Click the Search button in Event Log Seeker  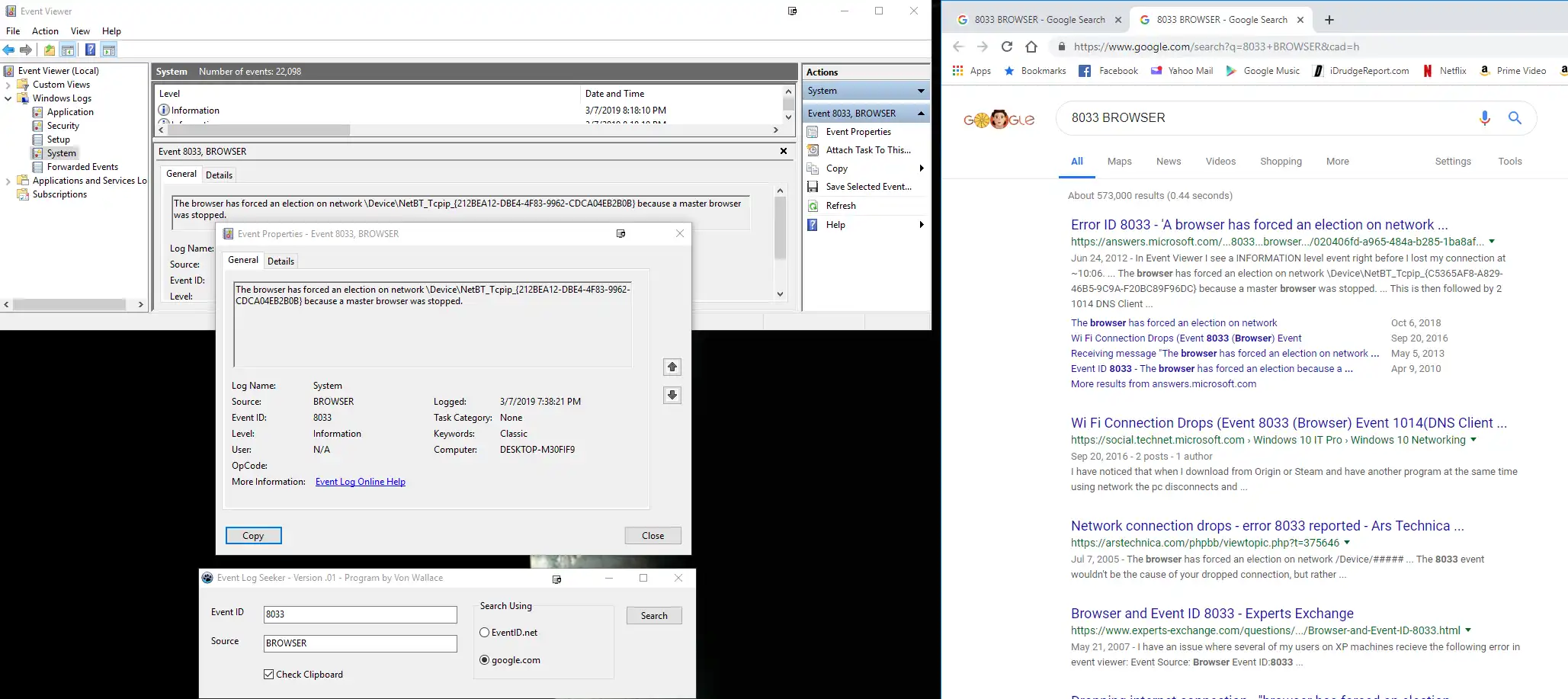654,616
